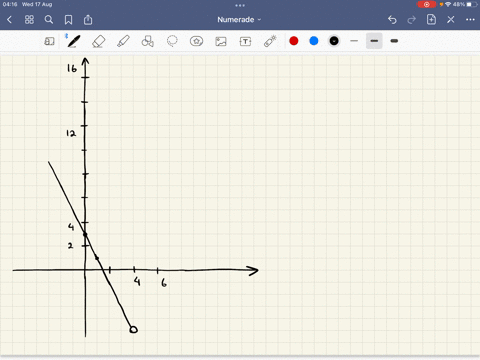This screenshot has width=480, height=360.
Task: Open the Numerade document title dropdown
Action: pyautogui.click(x=239, y=20)
